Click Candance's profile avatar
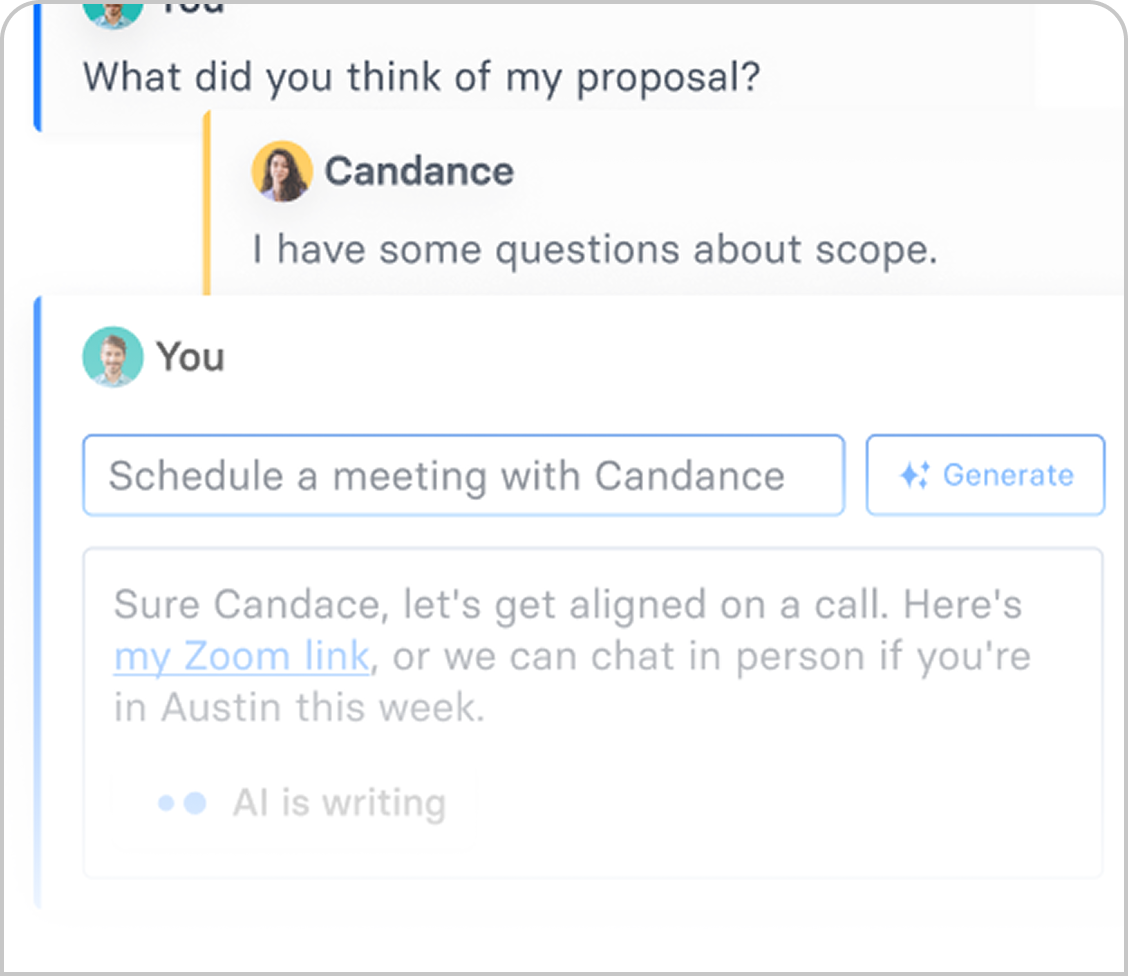 282,171
